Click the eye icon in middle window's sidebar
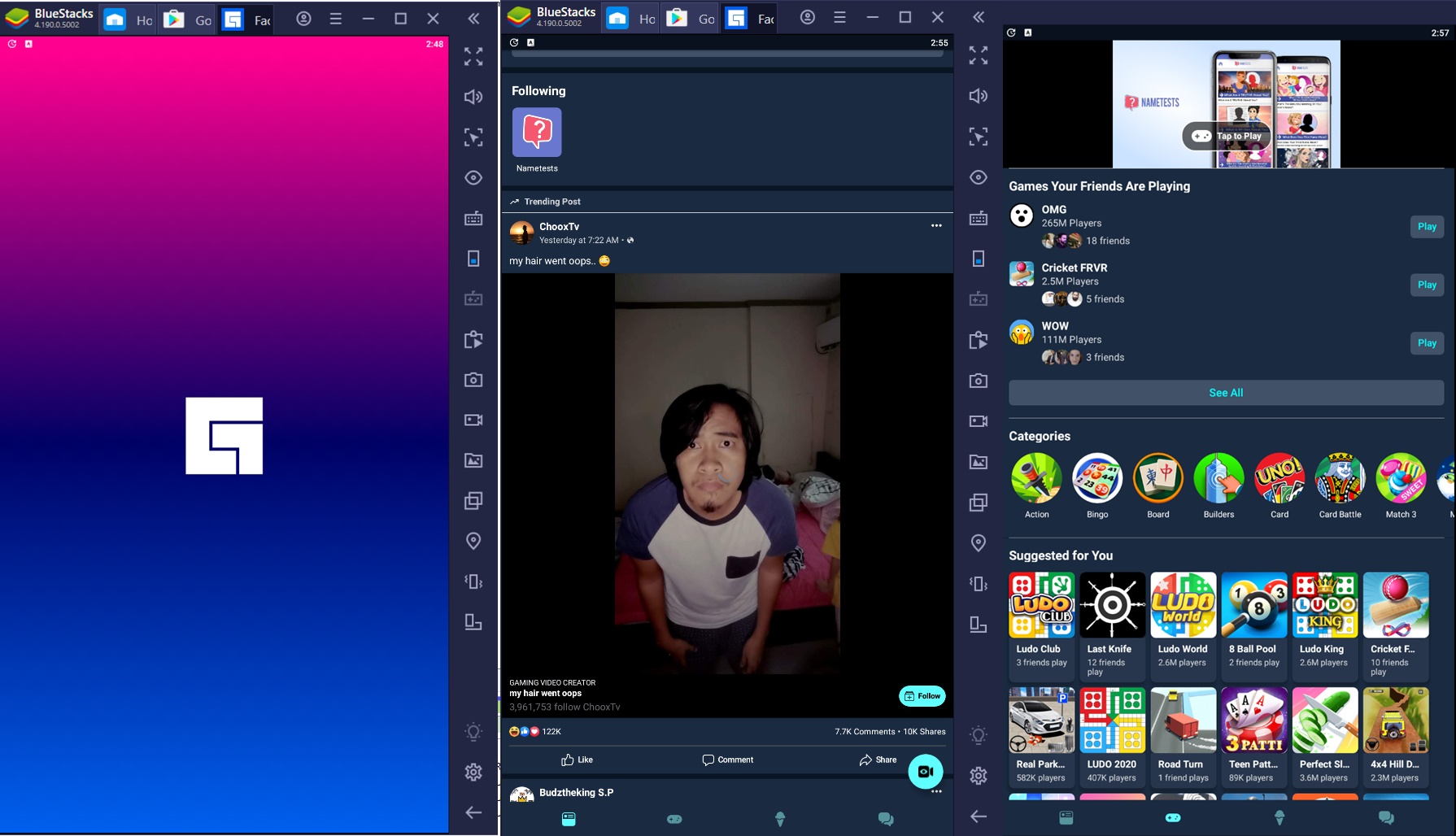 tap(979, 177)
